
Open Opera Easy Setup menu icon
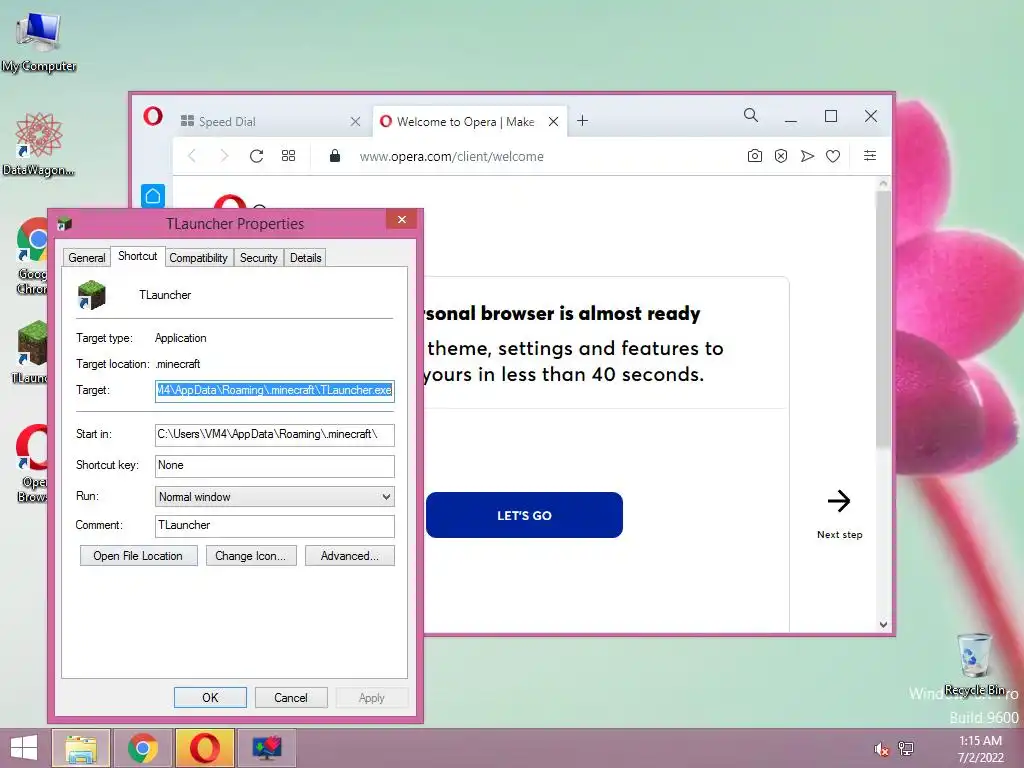(x=870, y=155)
